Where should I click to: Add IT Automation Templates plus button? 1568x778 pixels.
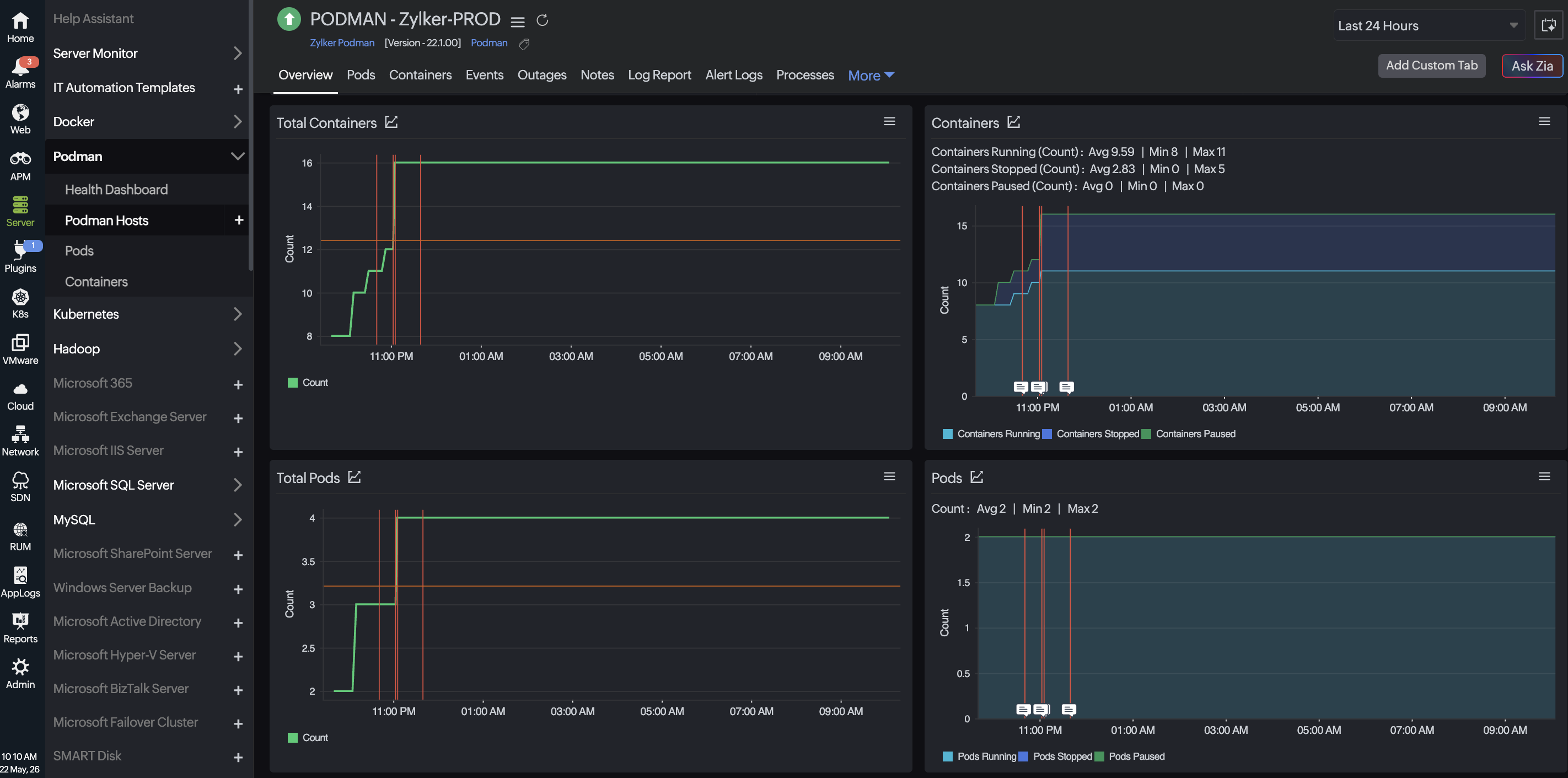click(x=238, y=89)
